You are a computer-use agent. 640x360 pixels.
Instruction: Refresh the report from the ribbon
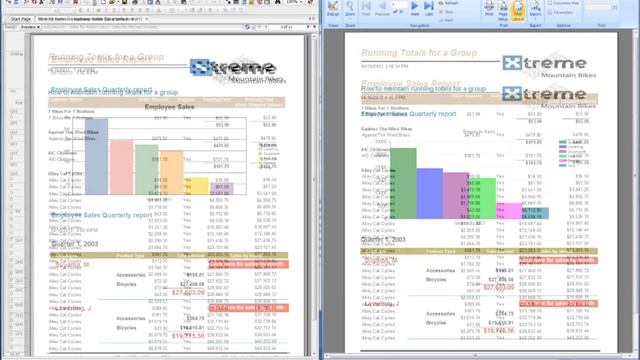click(x=448, y=3)
